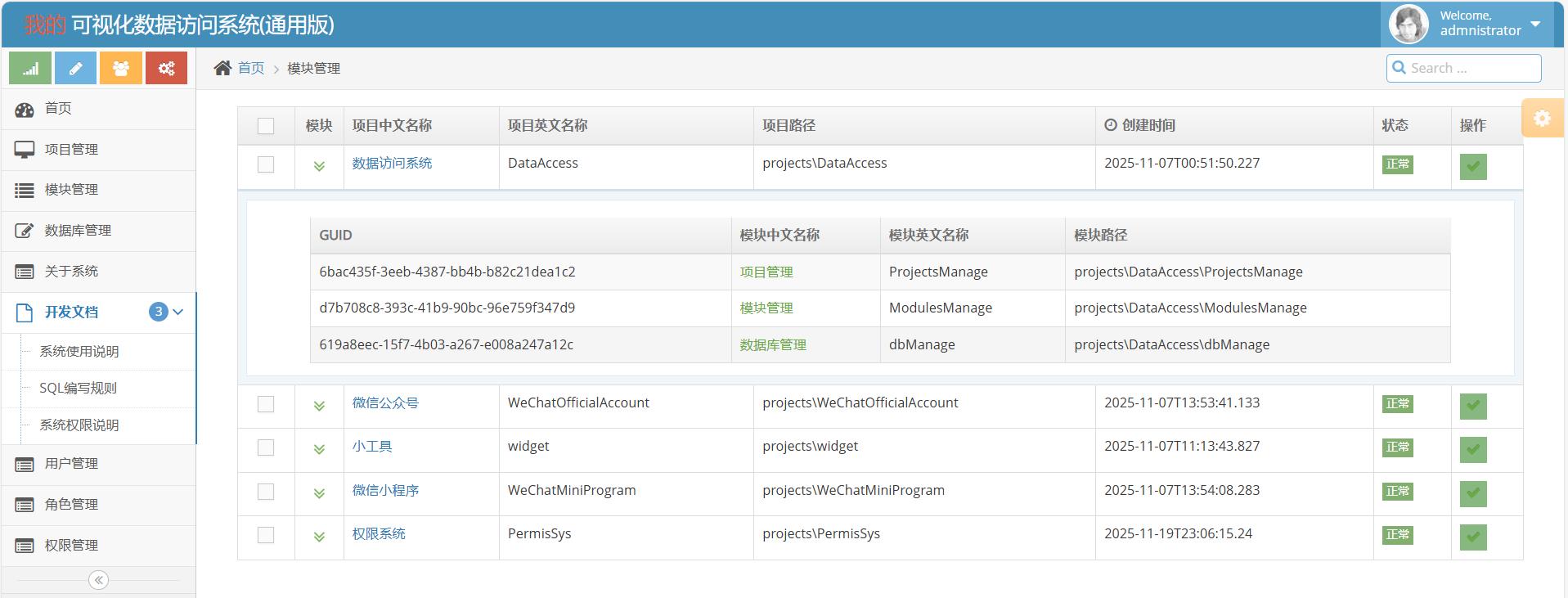This screenshot has width=1568, height=598.
Task: Expand module details for 微信小程序
Action: point(319,493)
